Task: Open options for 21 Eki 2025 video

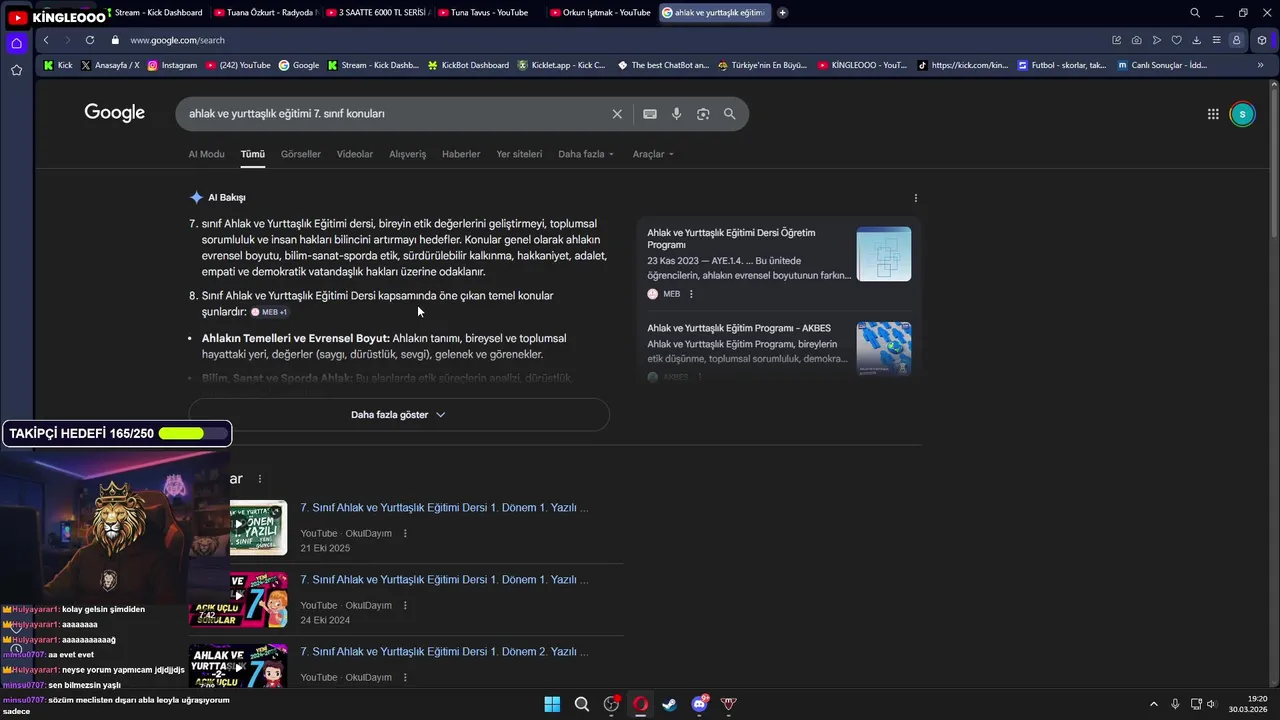Action: [x=405, y=534]
